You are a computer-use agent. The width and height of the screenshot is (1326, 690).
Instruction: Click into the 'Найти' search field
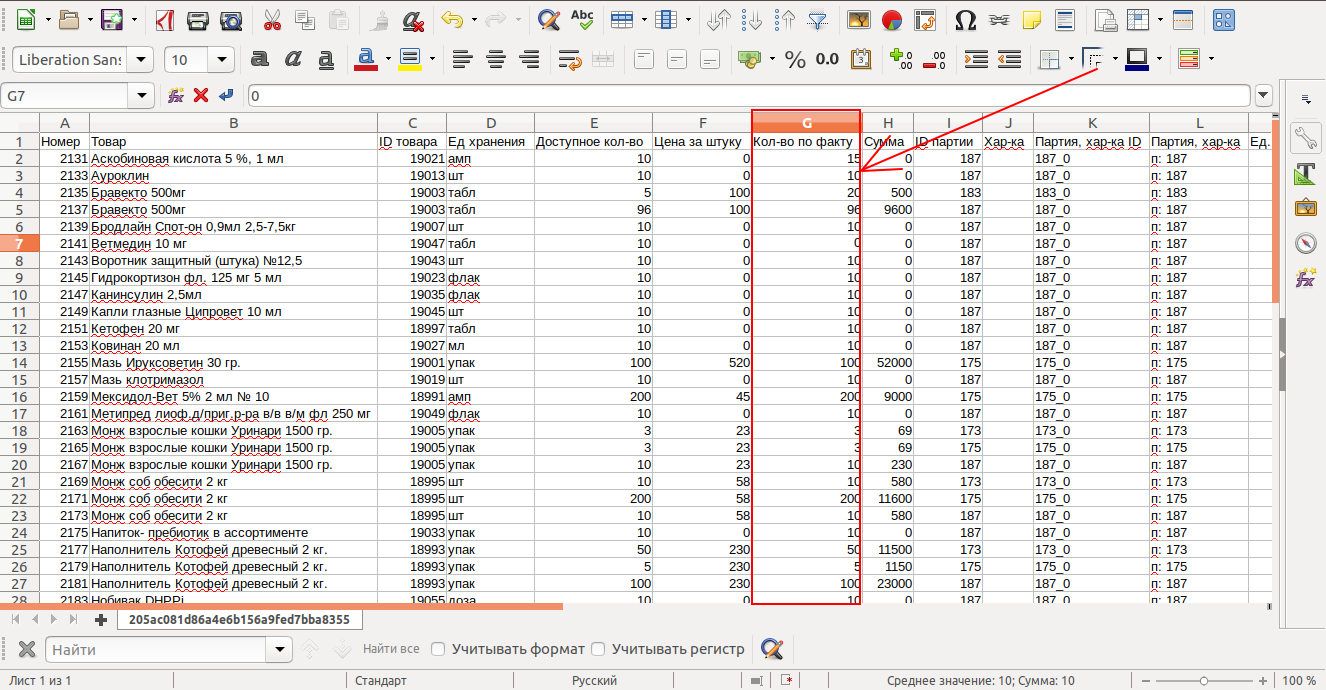[x=158, y=649]
